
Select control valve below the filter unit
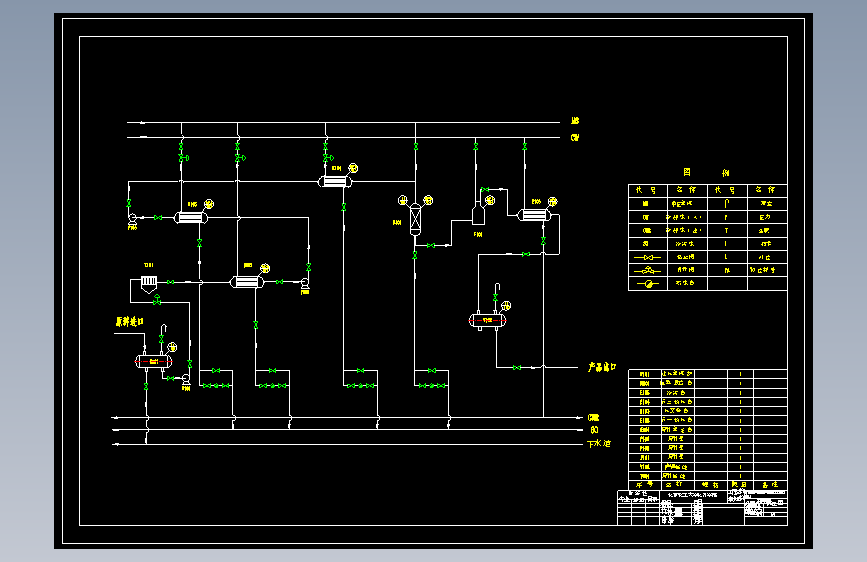click(x=157, y=300)
